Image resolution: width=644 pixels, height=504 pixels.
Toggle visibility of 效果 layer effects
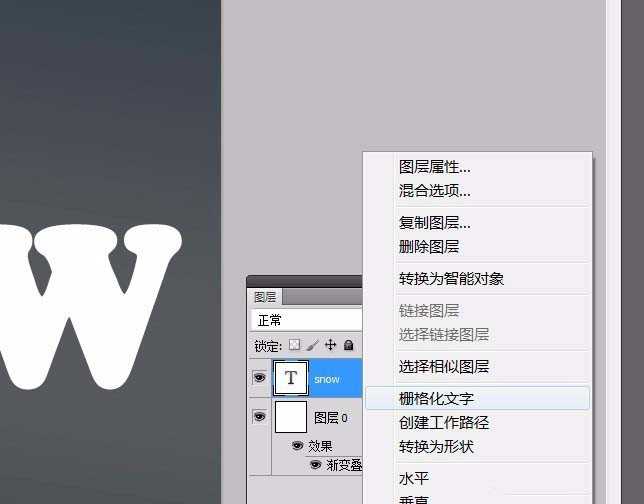(297, 445)
